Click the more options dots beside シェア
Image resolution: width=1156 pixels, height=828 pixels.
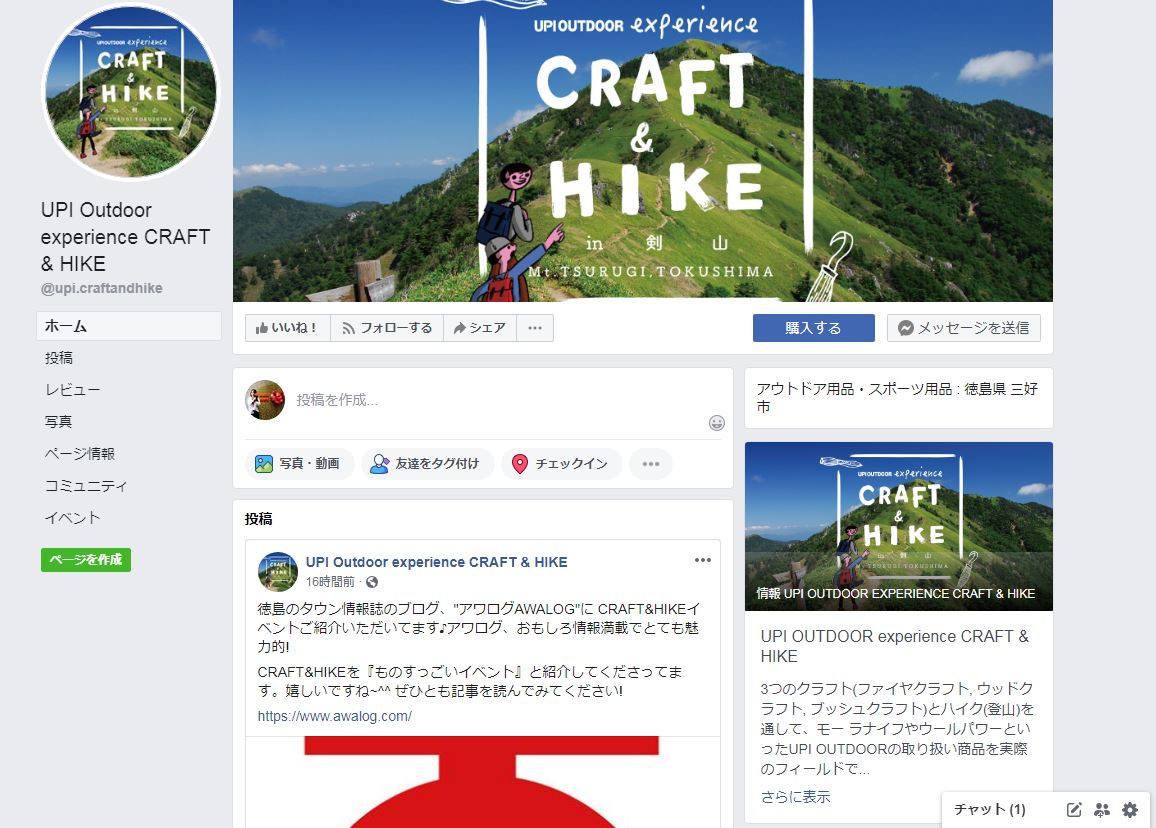[535, 328]
